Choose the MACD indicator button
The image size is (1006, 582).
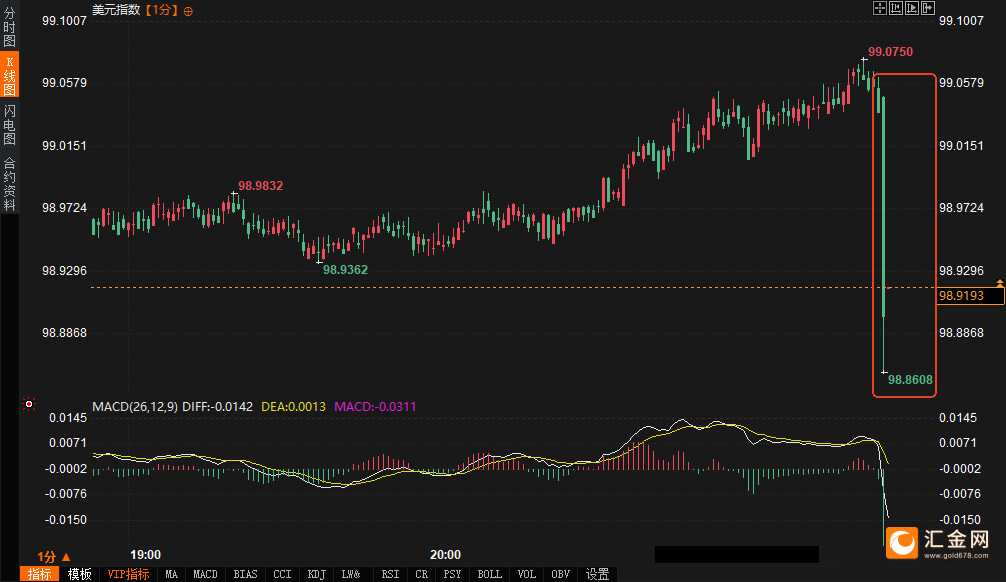click(205, 574)
